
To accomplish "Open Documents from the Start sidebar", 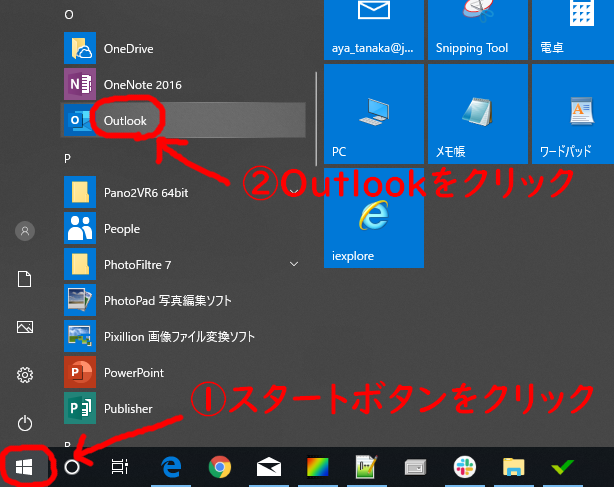I will (x=25, y=279).
